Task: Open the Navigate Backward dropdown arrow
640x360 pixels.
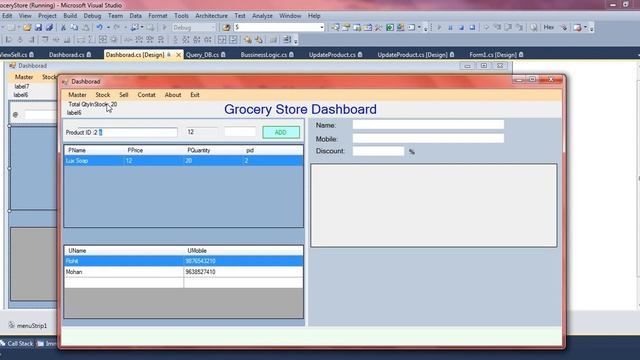Action: pyautogui.click(x=142, y=27)
